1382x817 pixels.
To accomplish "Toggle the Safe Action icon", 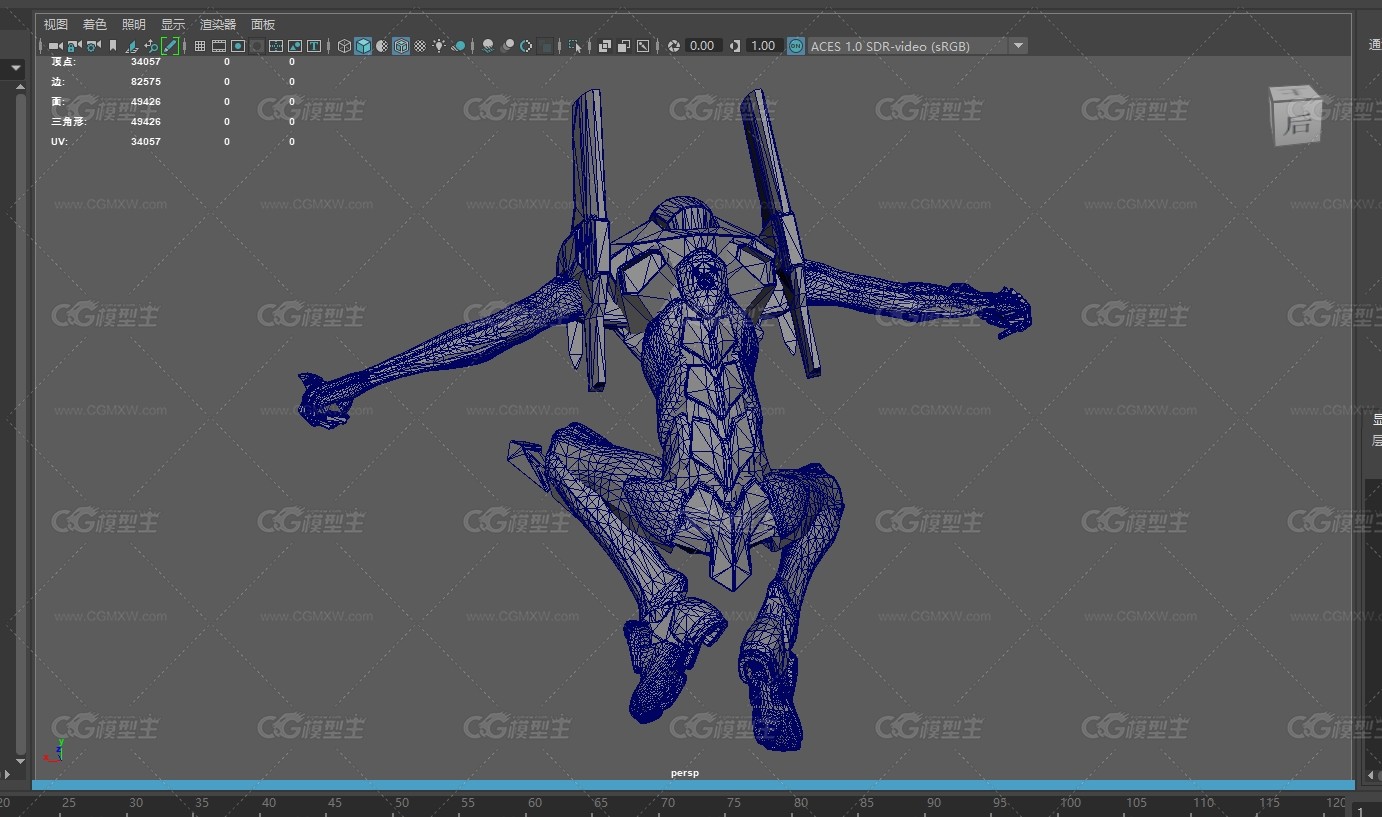I will tap(294, 46).
